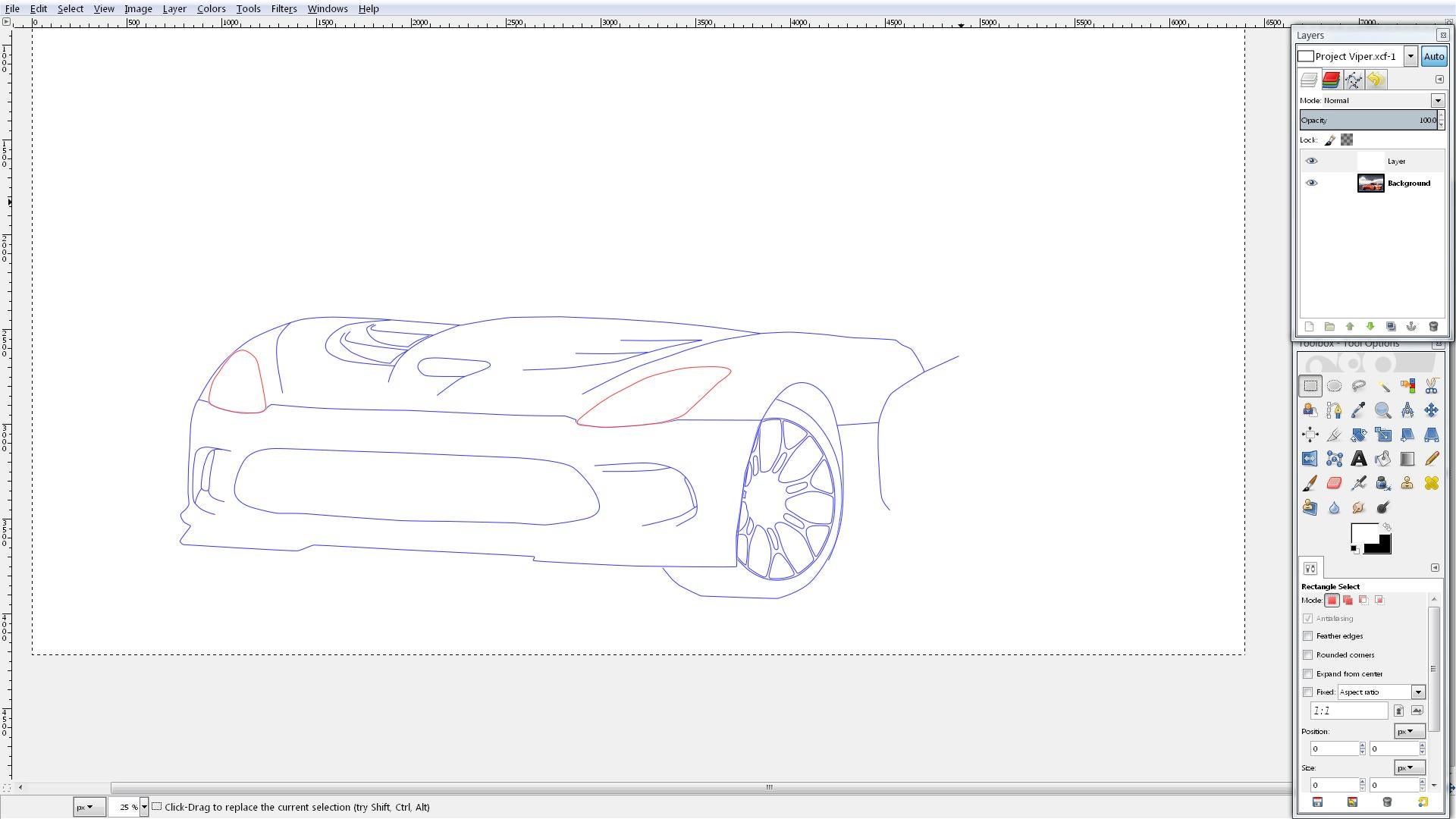1456x819 pixels.
Task: Pick the Fuzzy Select magic wand tool
Action: tap(1382, 386)
